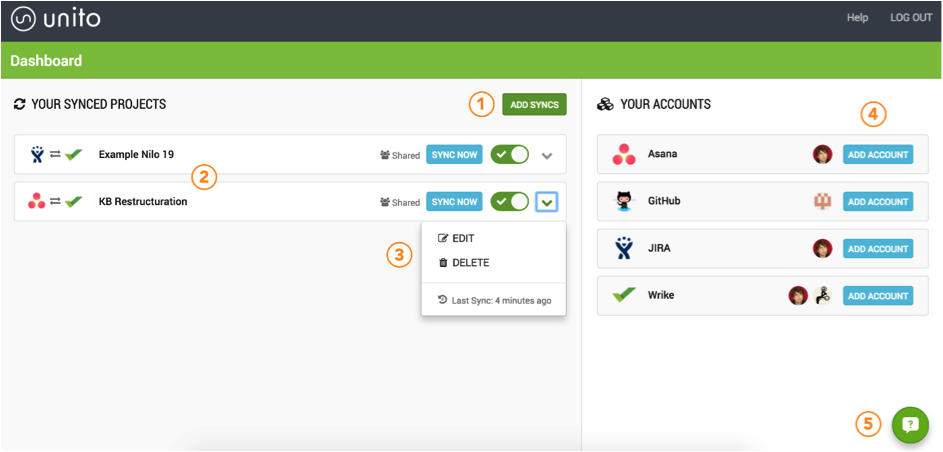Toggle the KB Restructuration sync switch
943x452 pixels.
pyautogui.click(x=510, y=201)
